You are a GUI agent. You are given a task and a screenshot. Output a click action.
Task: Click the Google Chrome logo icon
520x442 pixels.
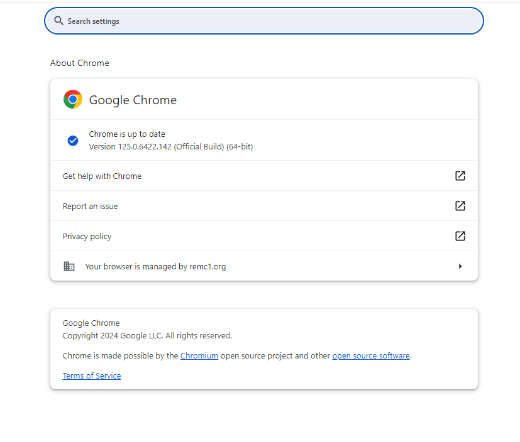(73, 99)
